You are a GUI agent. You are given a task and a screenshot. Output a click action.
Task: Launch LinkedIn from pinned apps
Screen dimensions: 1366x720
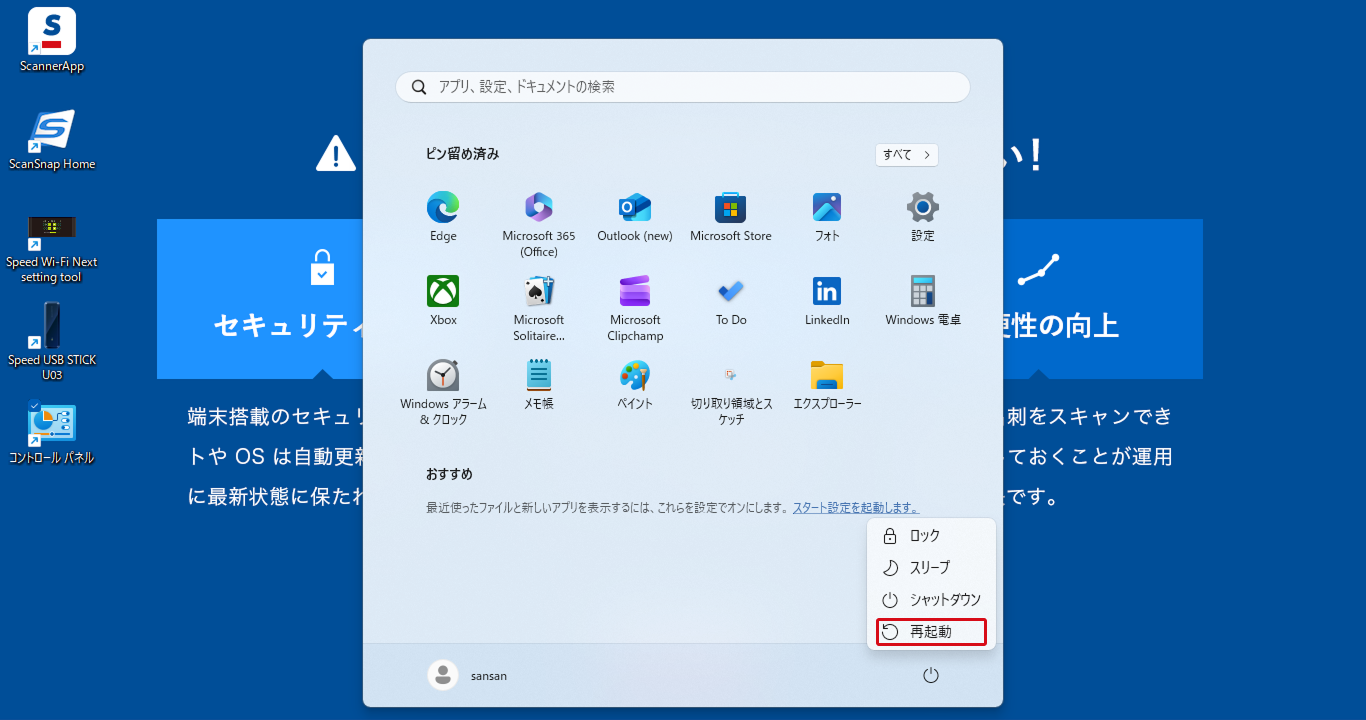[827, 301]
